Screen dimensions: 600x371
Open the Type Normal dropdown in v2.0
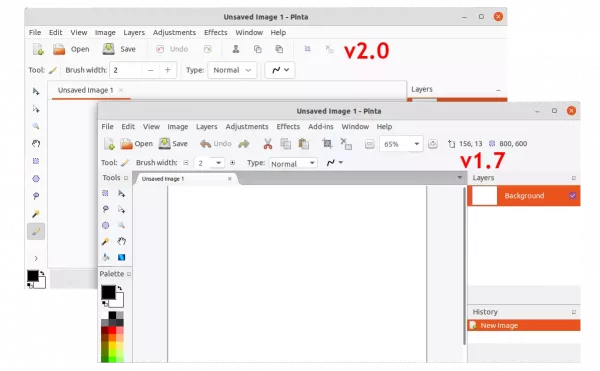(x=232, y=70)
